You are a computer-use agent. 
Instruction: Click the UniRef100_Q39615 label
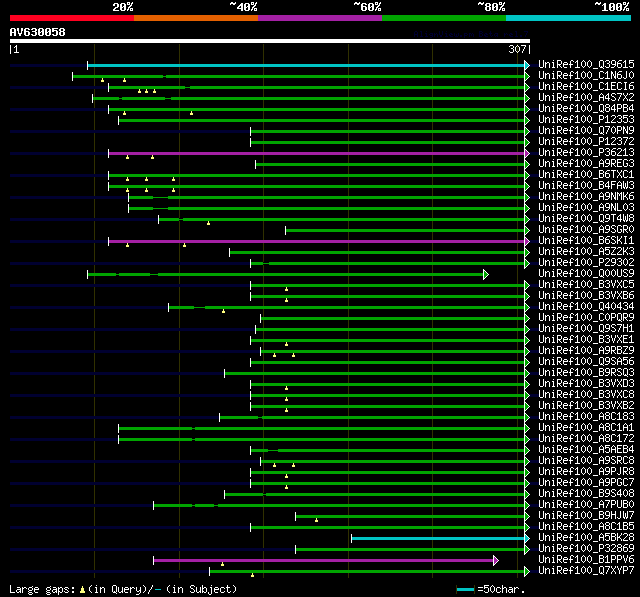[586, 64]
